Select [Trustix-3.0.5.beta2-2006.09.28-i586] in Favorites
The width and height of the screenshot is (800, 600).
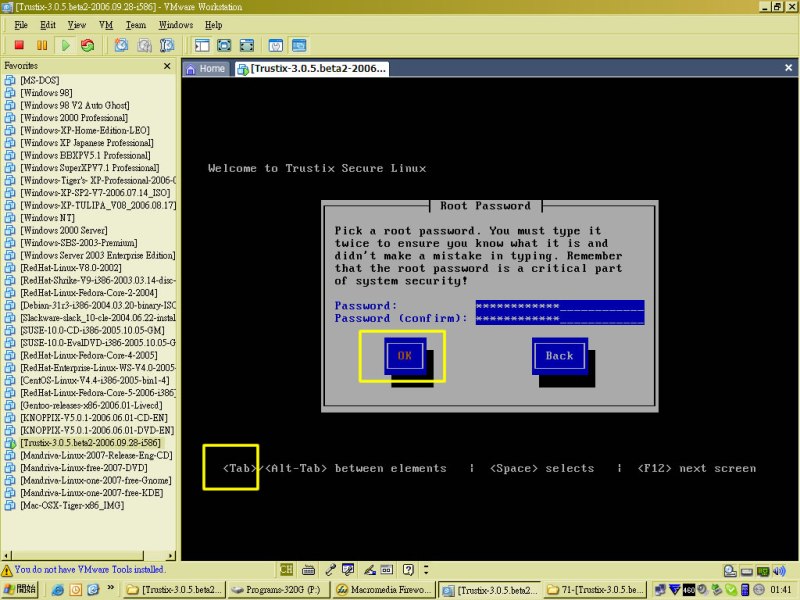coord(90,443)
